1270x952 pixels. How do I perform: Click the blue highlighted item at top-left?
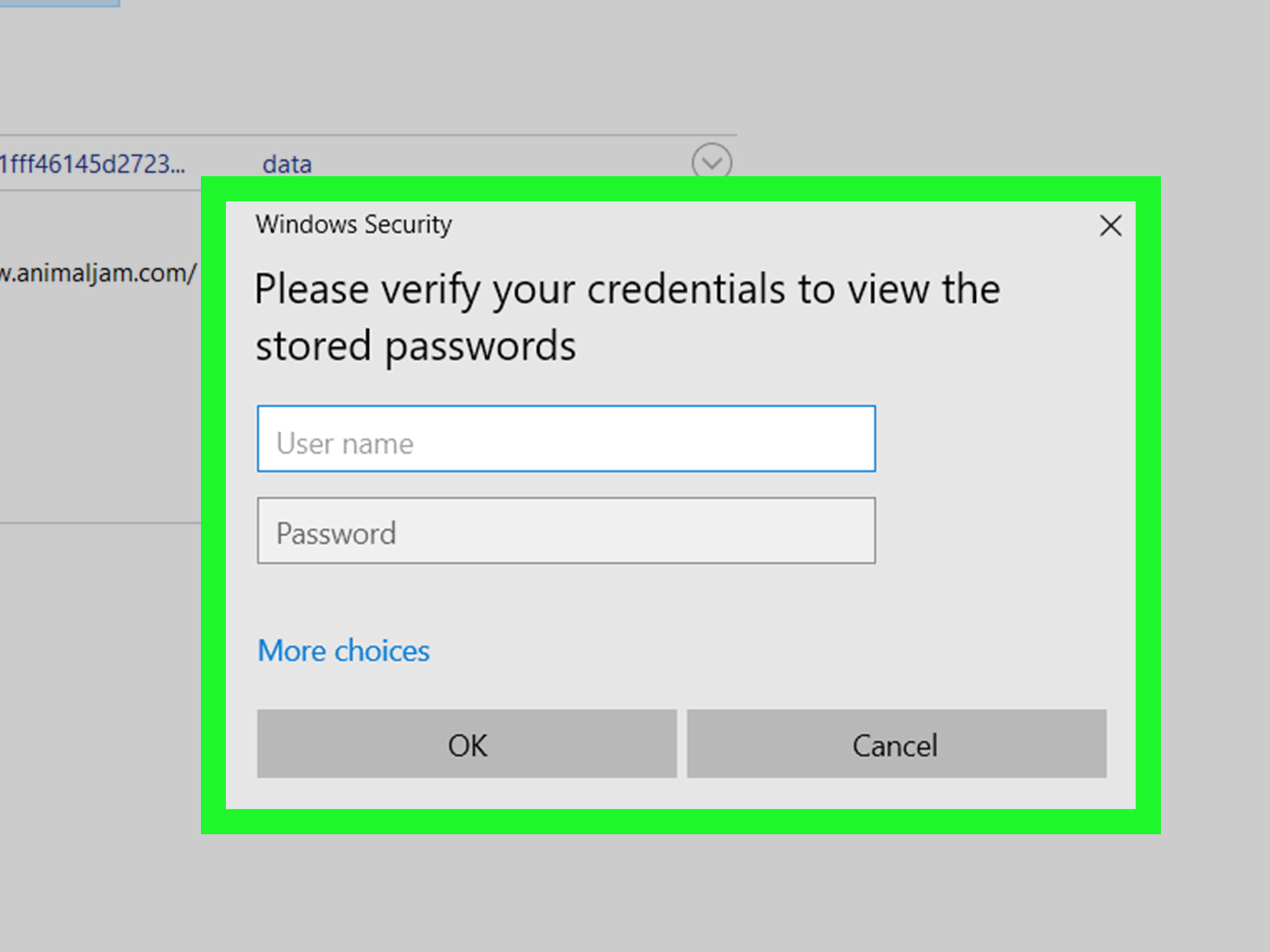(60, 3)
